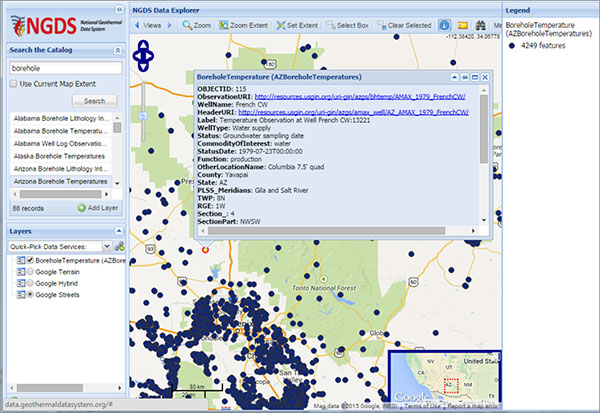Enable Use Current Map Extent checkbox
Image resolution: width=600 pixels, height=413 pixels.
14,83
